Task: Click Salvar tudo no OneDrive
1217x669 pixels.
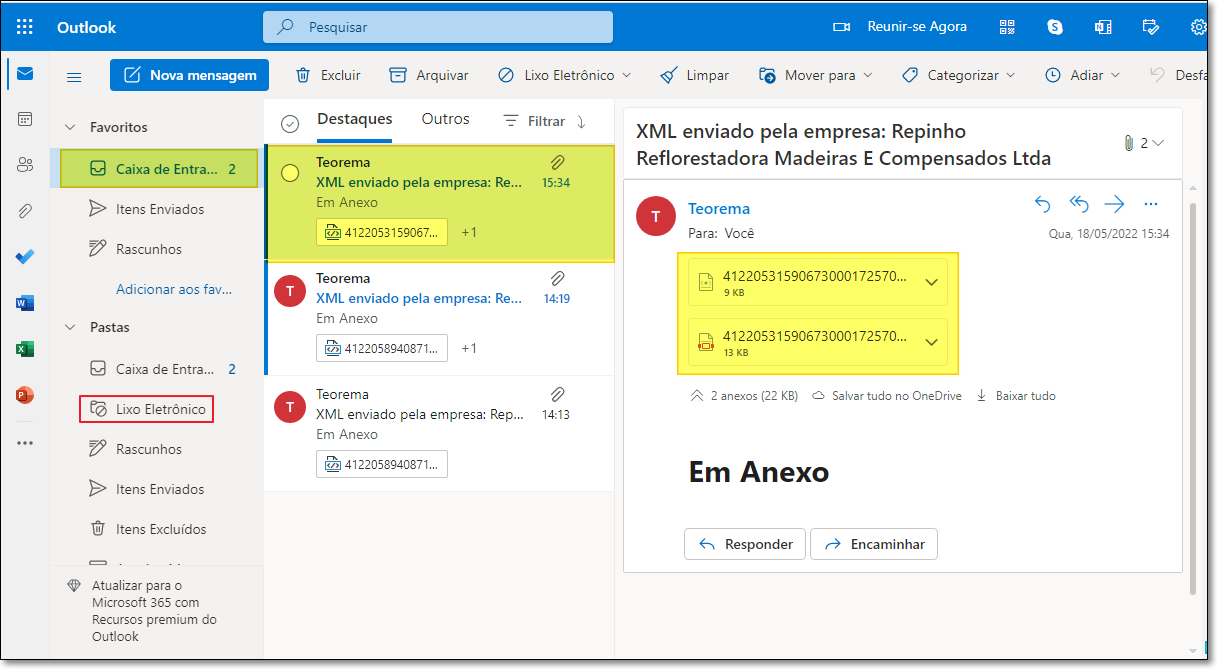Action: click(886, 396)
